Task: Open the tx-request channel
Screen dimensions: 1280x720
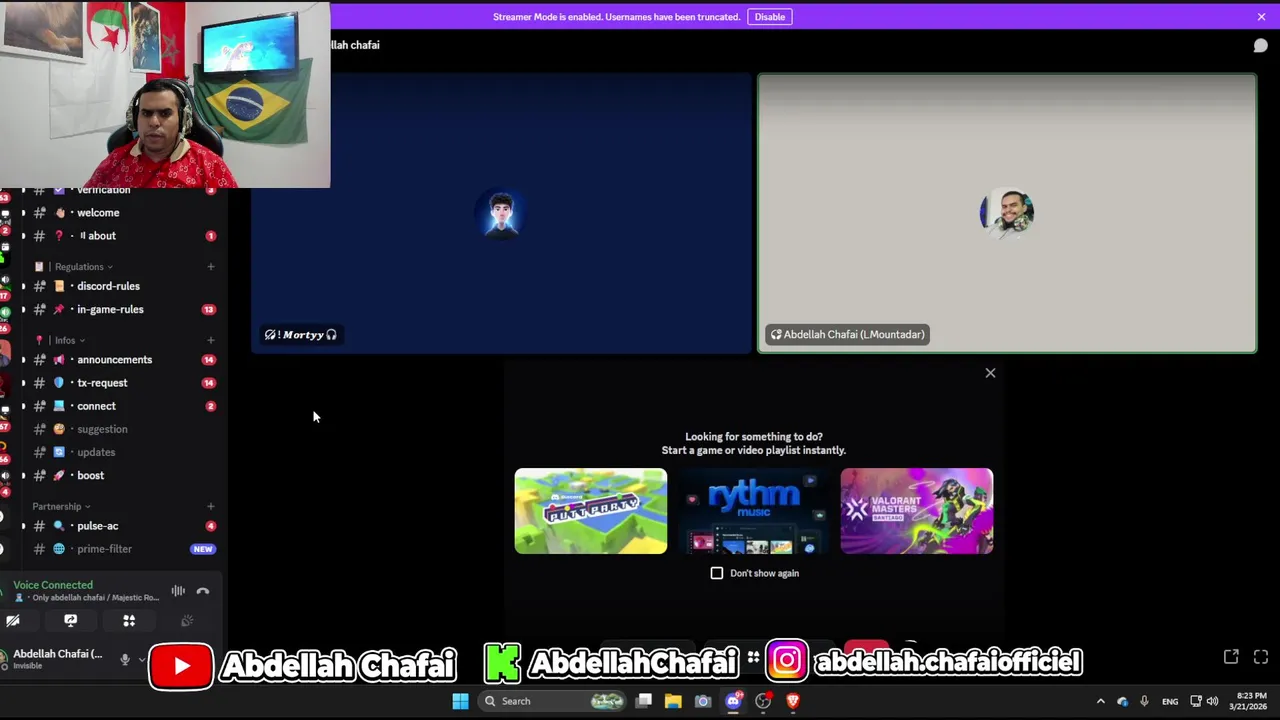Action: (120, 383)
